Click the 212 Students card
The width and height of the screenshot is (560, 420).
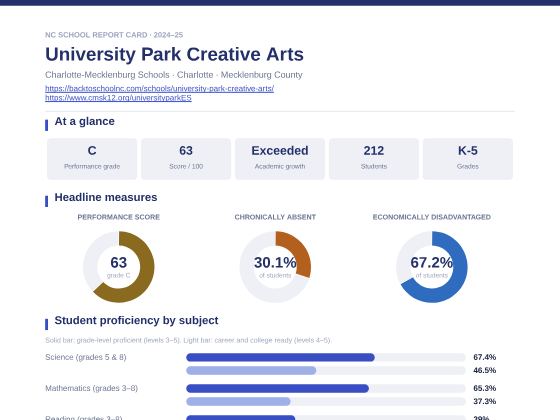tap(374, 159)
